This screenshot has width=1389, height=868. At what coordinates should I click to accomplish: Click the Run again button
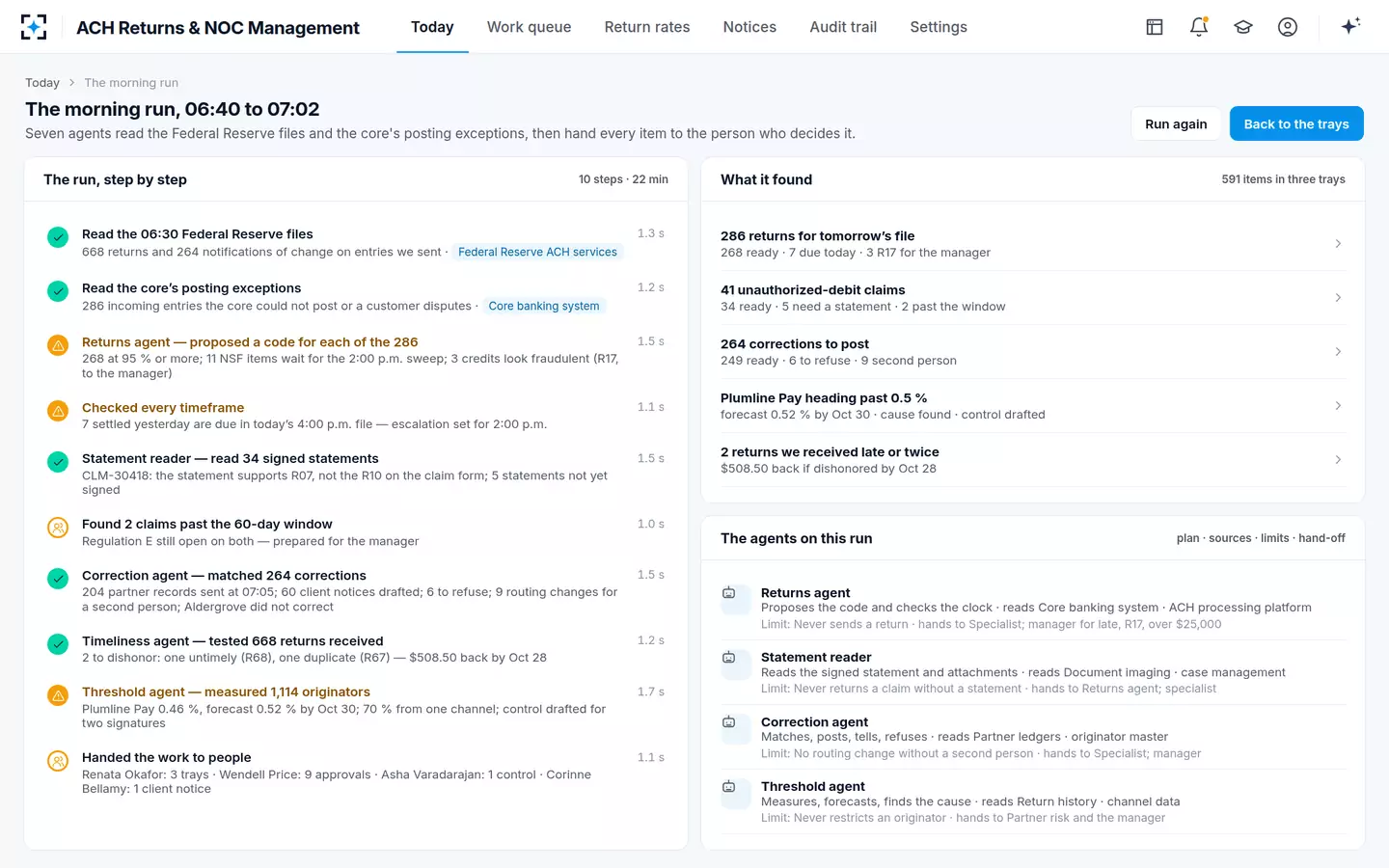(x=1176, y=123)
